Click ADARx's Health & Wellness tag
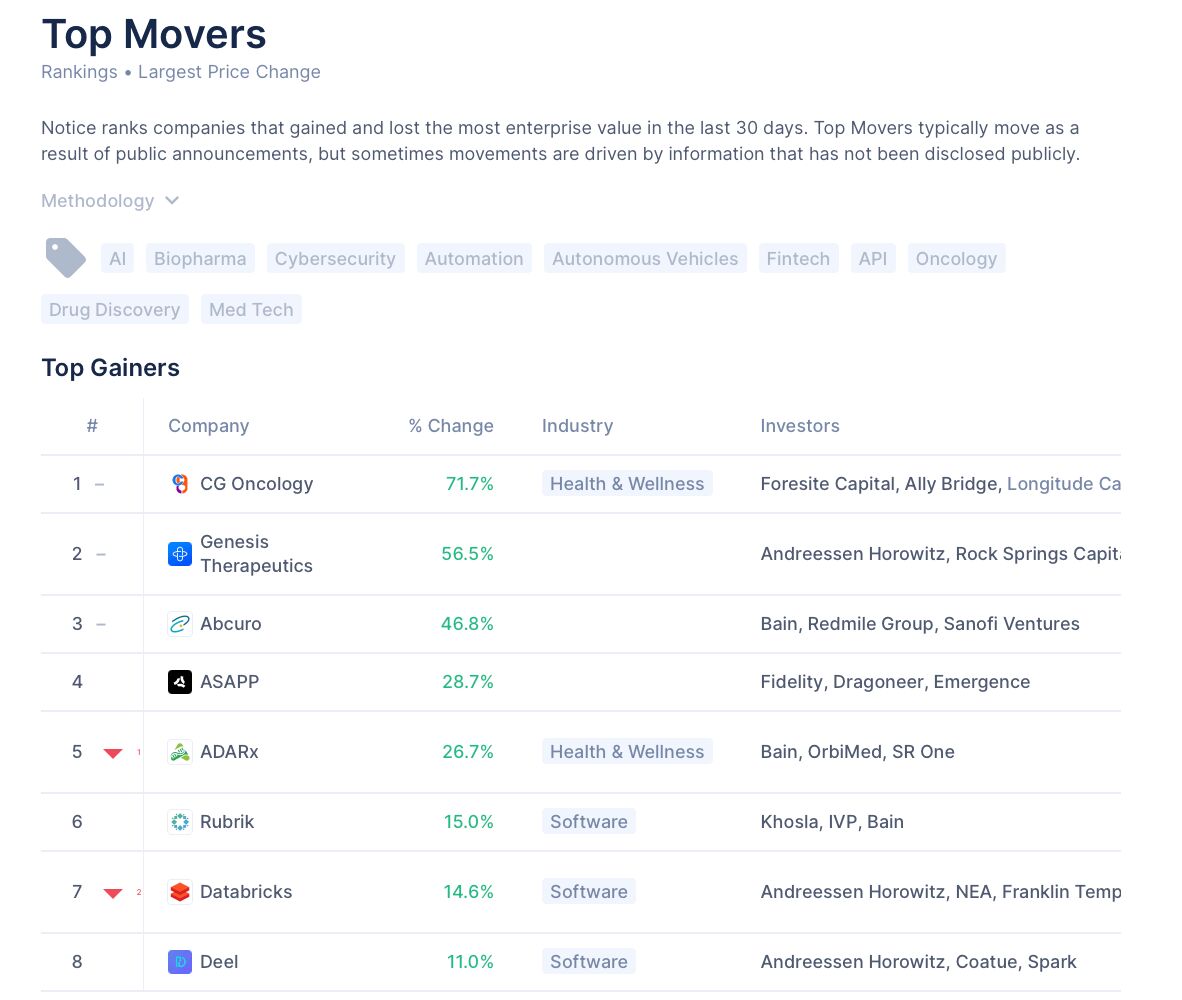This screenshot has height=1000, width=1182. pyautogui.click(x=627, y=752)
